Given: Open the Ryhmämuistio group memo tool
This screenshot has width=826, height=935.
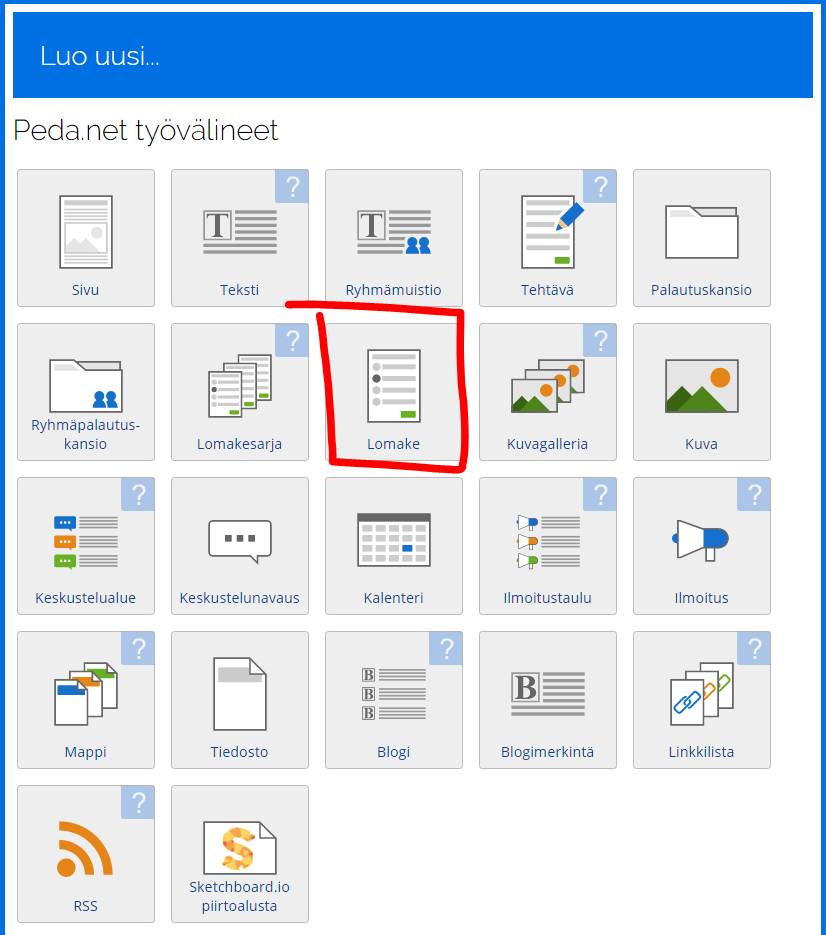Looking at the screenshot, I should point(394,238).
